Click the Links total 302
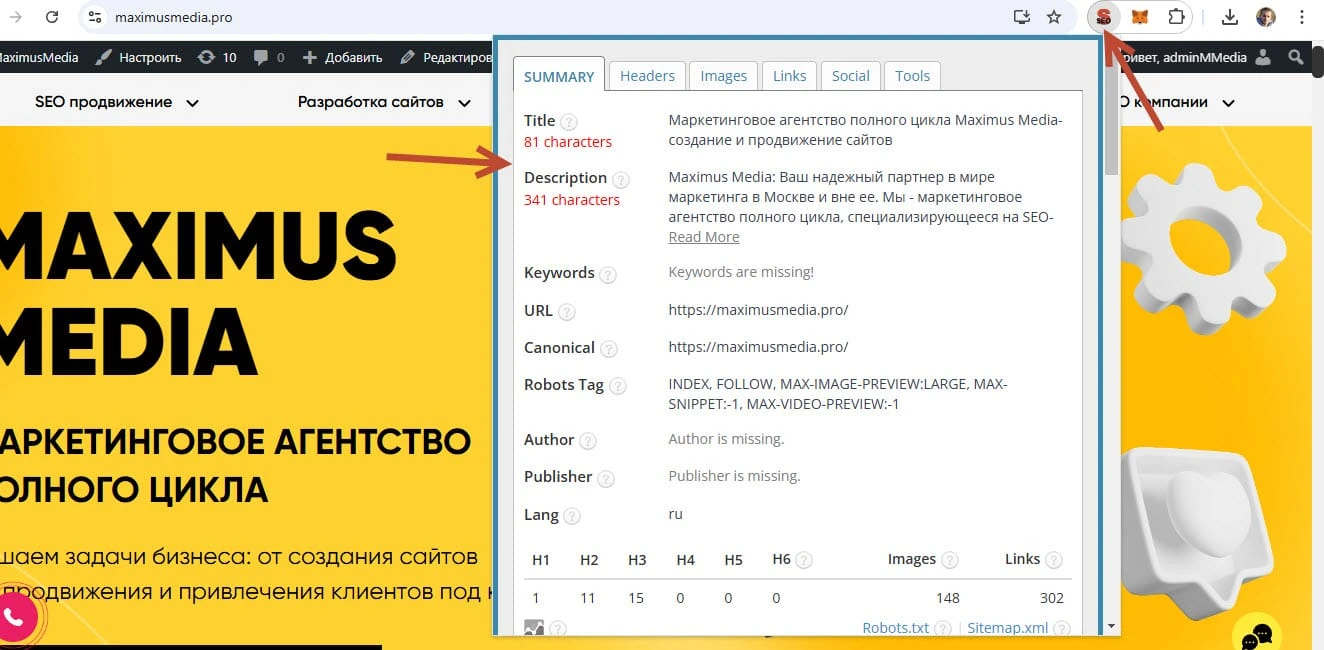 point(1052,598)
